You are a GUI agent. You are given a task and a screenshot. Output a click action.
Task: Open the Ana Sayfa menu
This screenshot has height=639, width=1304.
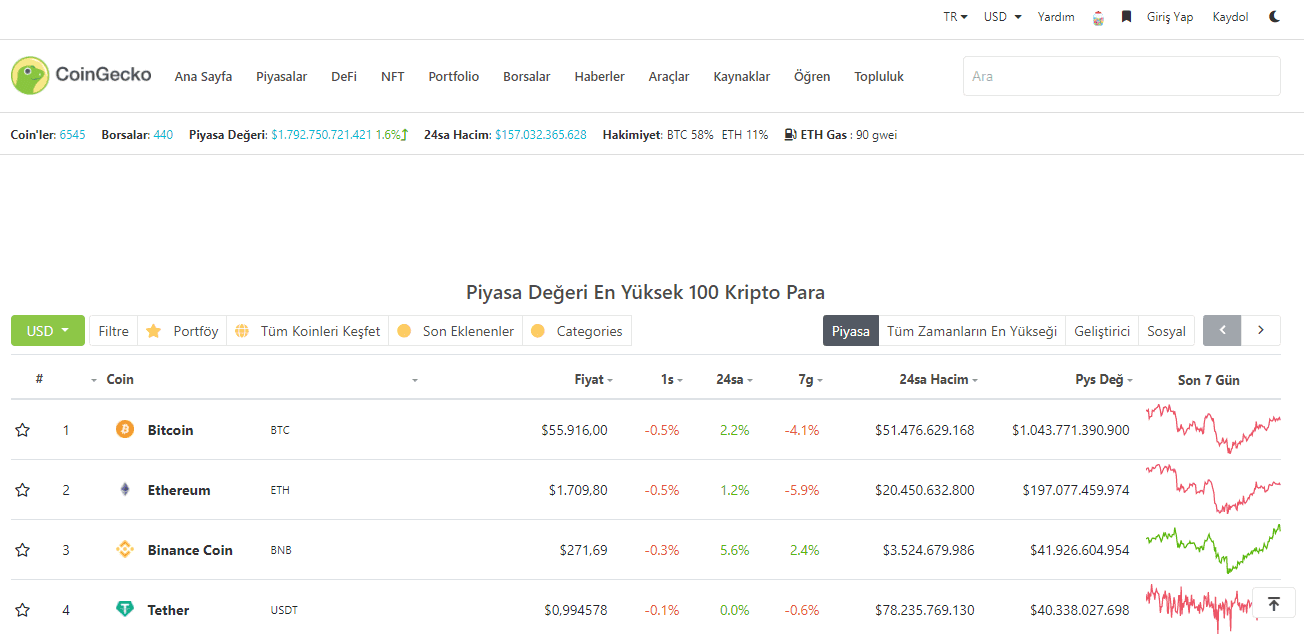point(203,76)
